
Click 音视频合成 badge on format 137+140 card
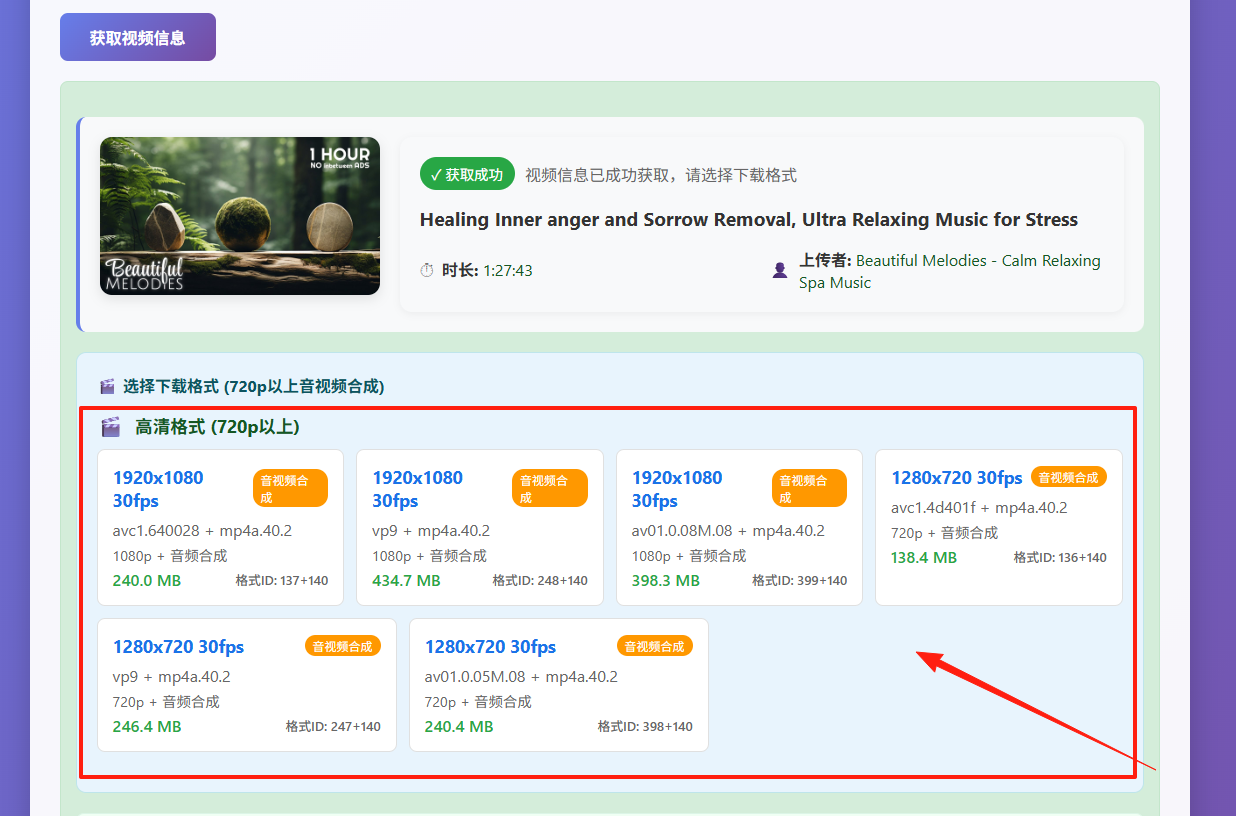pyautogui.click(x=290, y=488)
